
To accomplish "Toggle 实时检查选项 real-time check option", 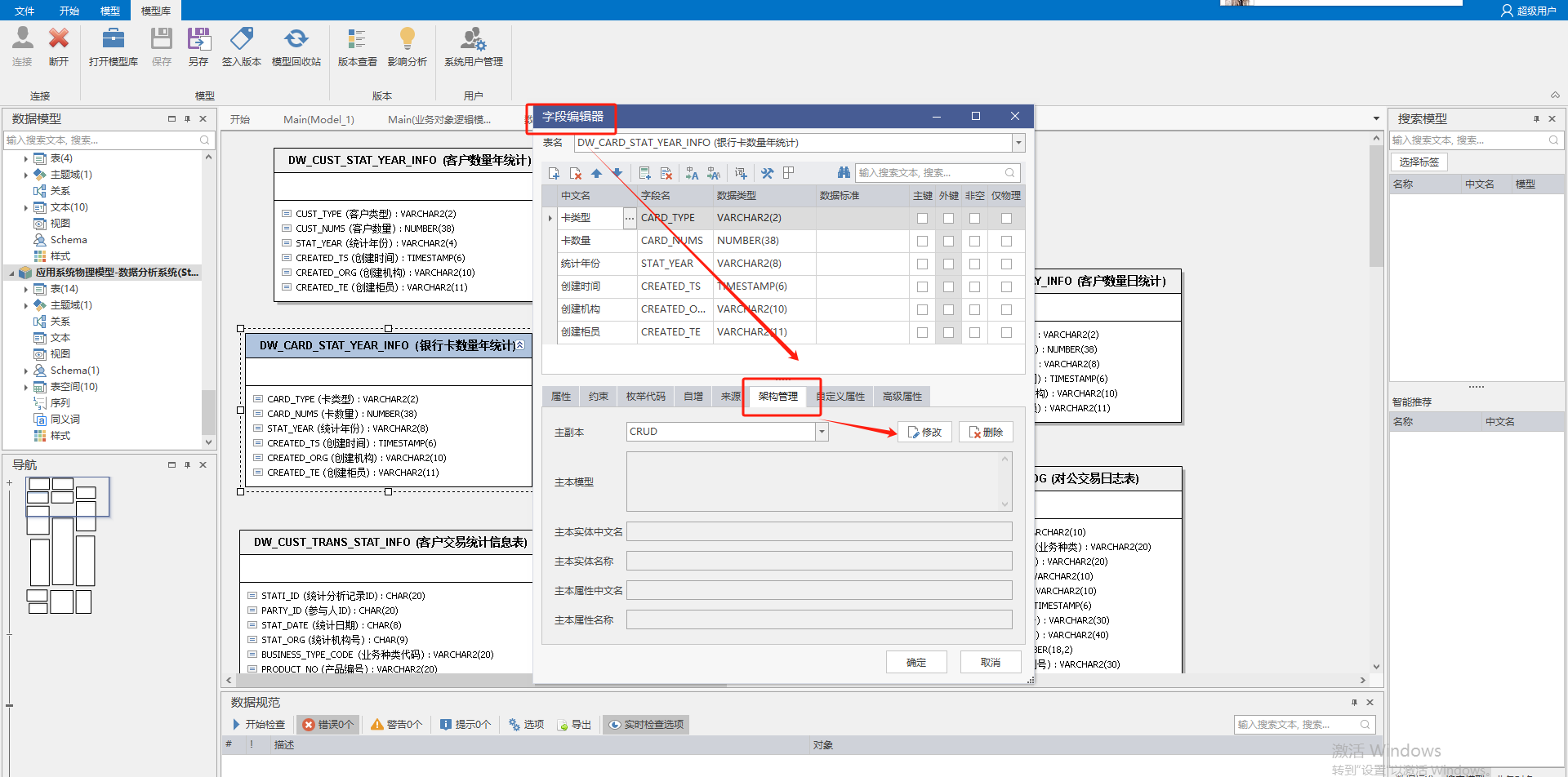I will 646,725.
